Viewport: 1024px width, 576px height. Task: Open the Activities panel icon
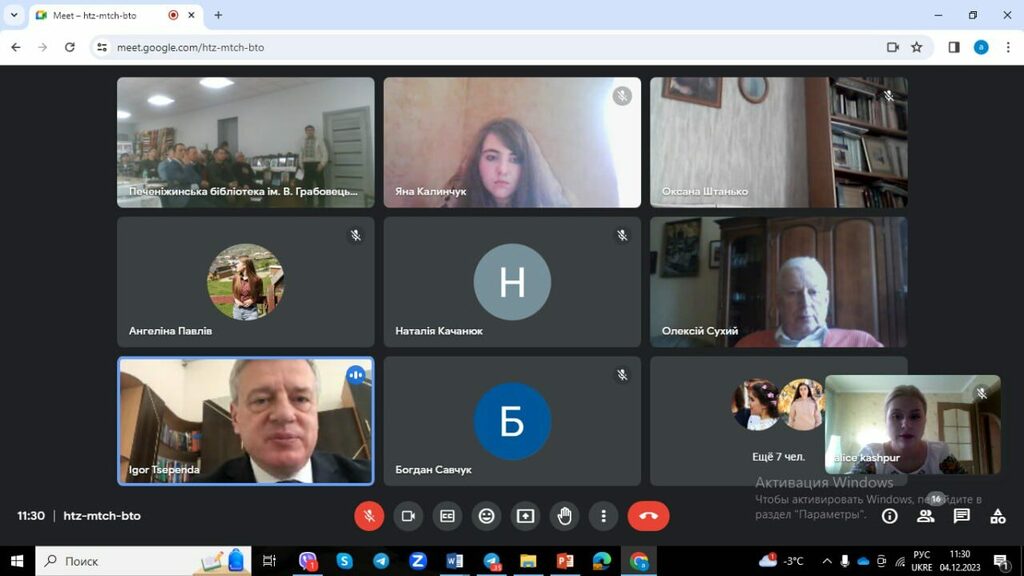[997, 516]
